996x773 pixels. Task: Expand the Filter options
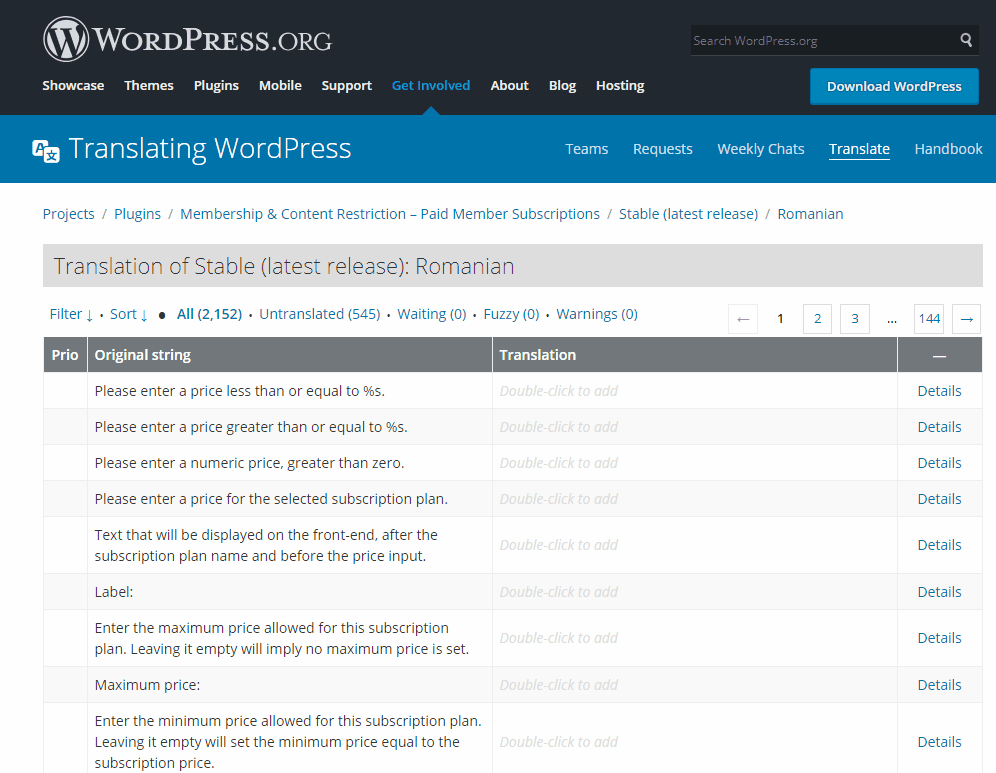tap(71, 314)
